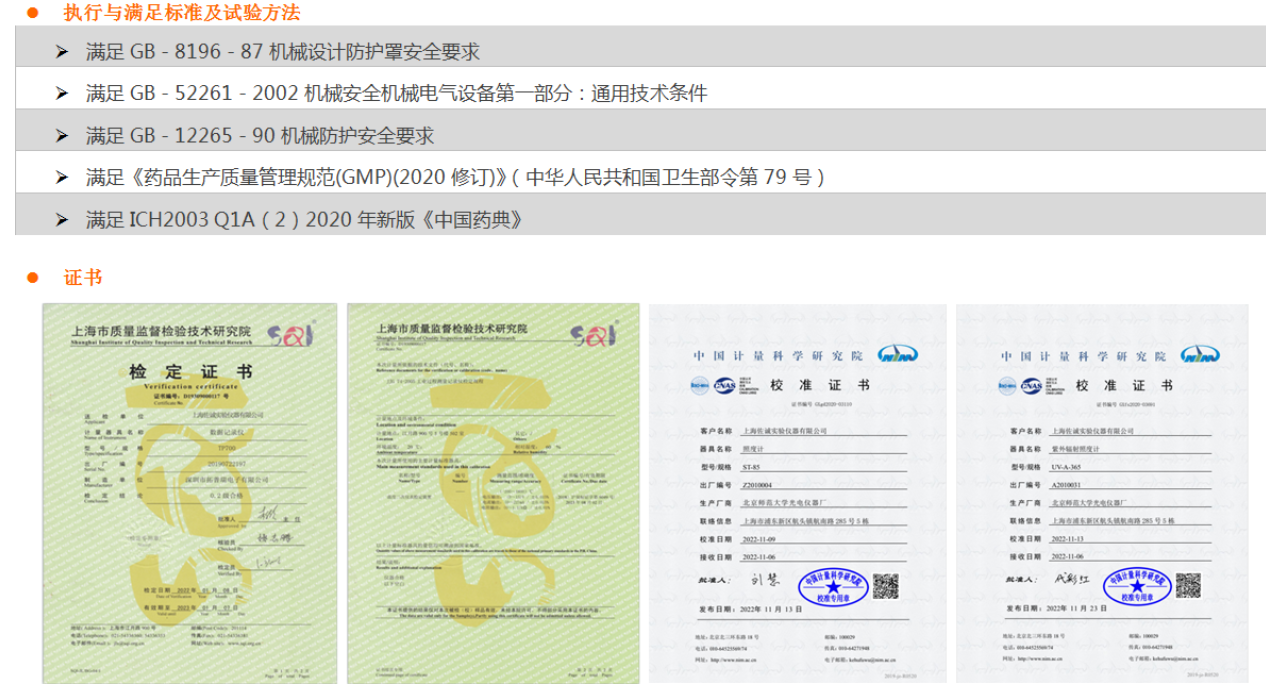This screenshot has width=1266, height=692.
Task: Click the orange bullet beside 证书 heading
Action: (32, 278)
